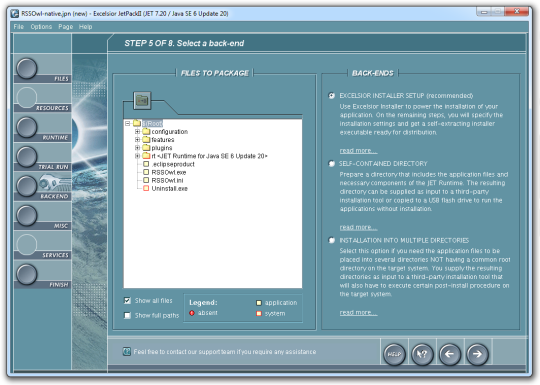Click the RSSOwl.ini file icon
This screenshot has width=540, height=385.
tap(146, 180)
